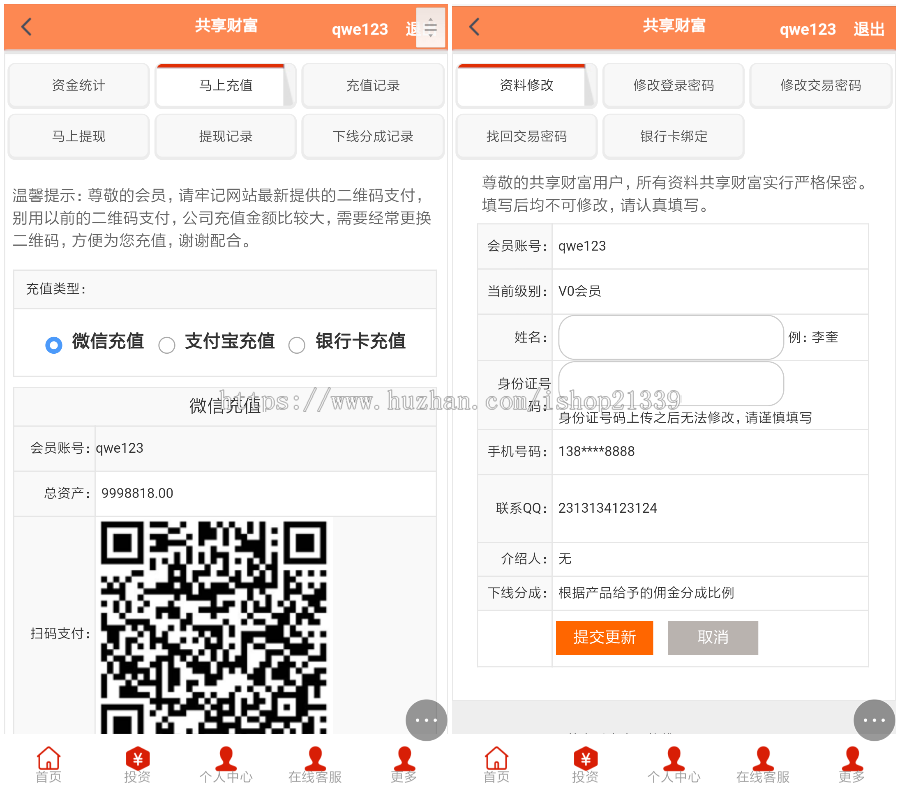The image size is (900, 797).
Task: Click example name text 例: 李奎
Action: [x=813, y=337]
